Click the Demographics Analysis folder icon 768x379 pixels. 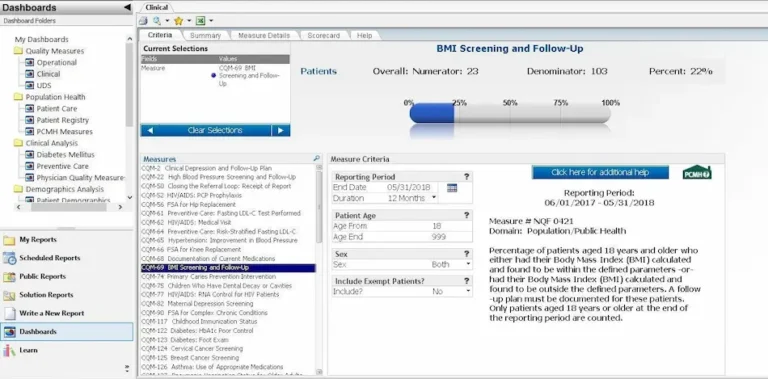pos(18,189)
